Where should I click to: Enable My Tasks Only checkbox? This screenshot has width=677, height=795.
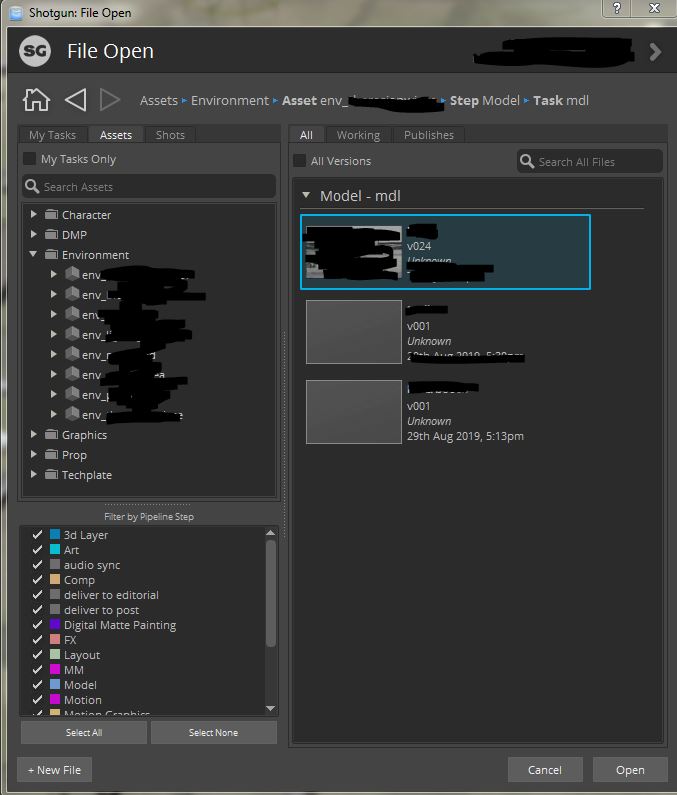[x=29, y=159]
